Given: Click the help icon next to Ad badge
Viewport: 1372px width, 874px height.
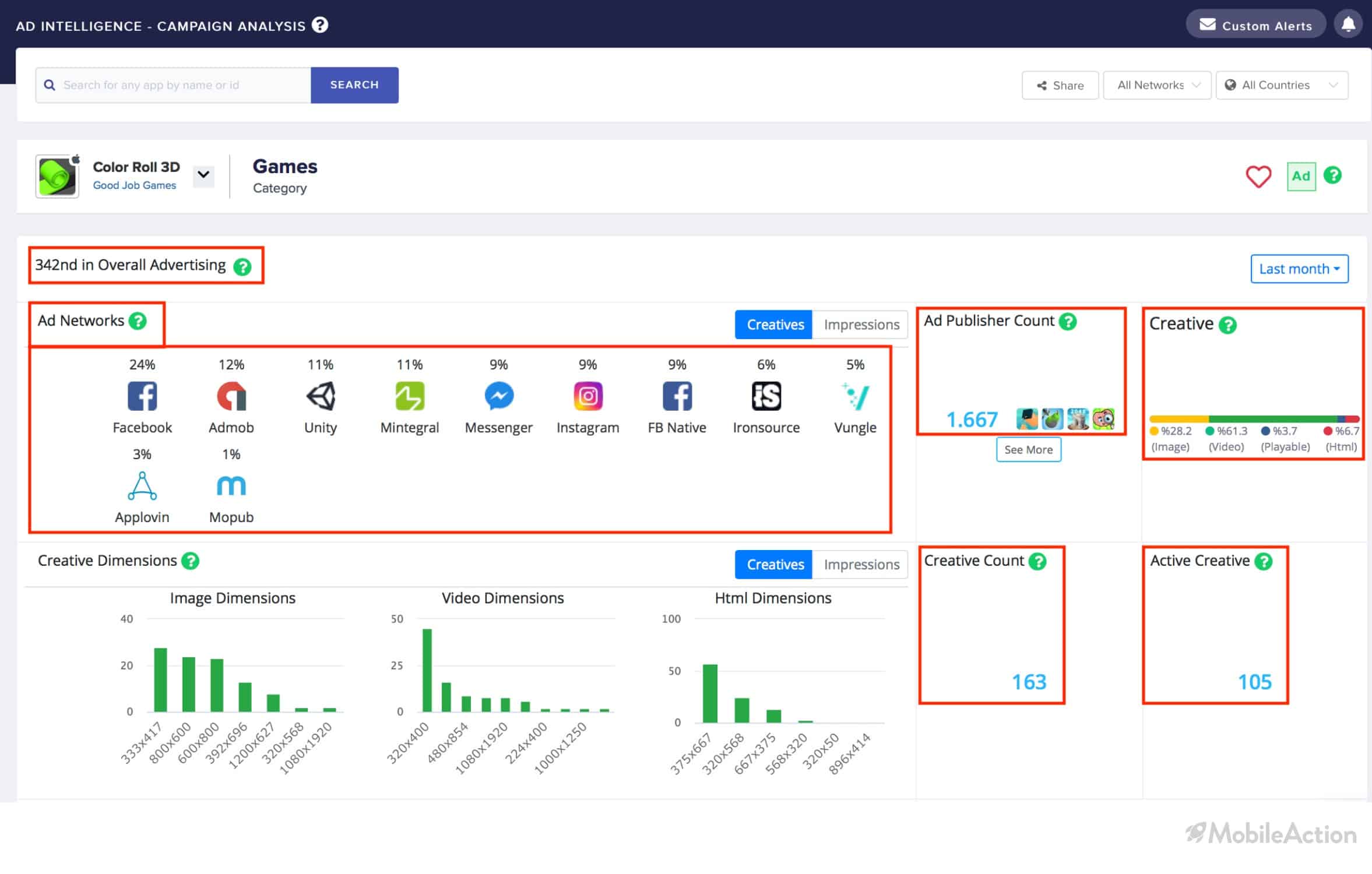Looking at the screenshot, I should coord(1333,175).
